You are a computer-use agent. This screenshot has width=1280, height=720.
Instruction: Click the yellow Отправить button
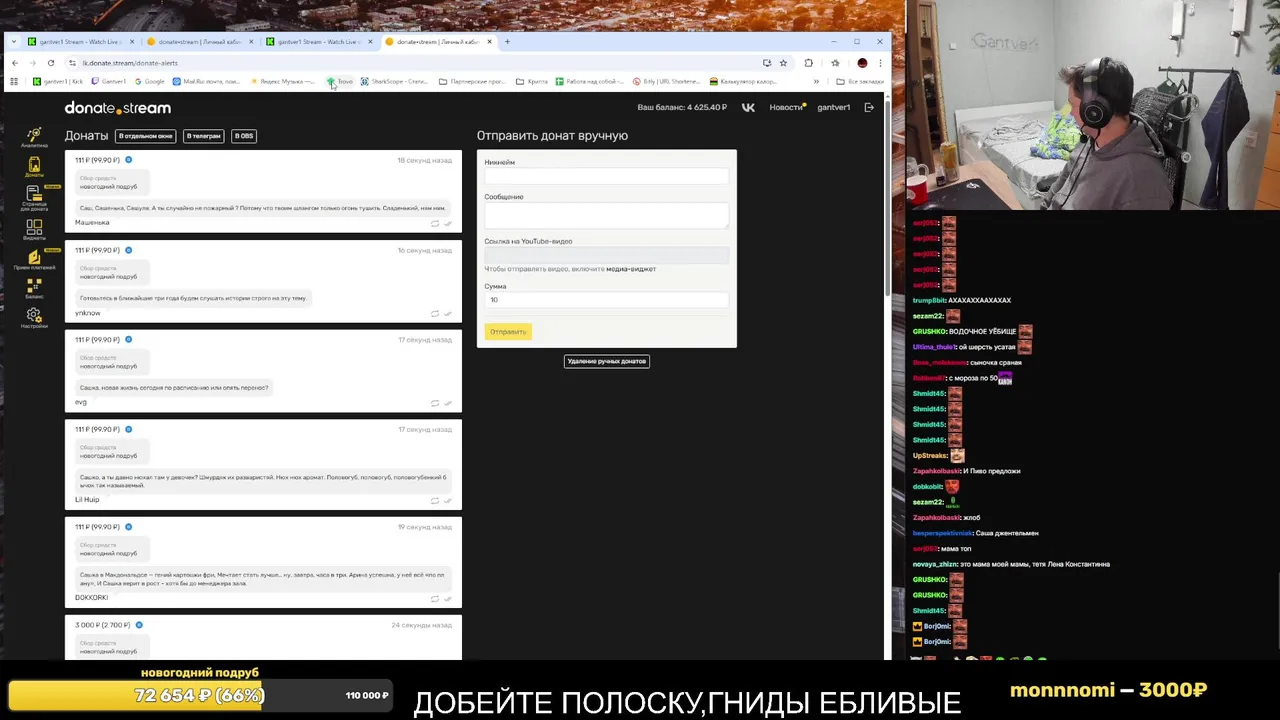508,332
